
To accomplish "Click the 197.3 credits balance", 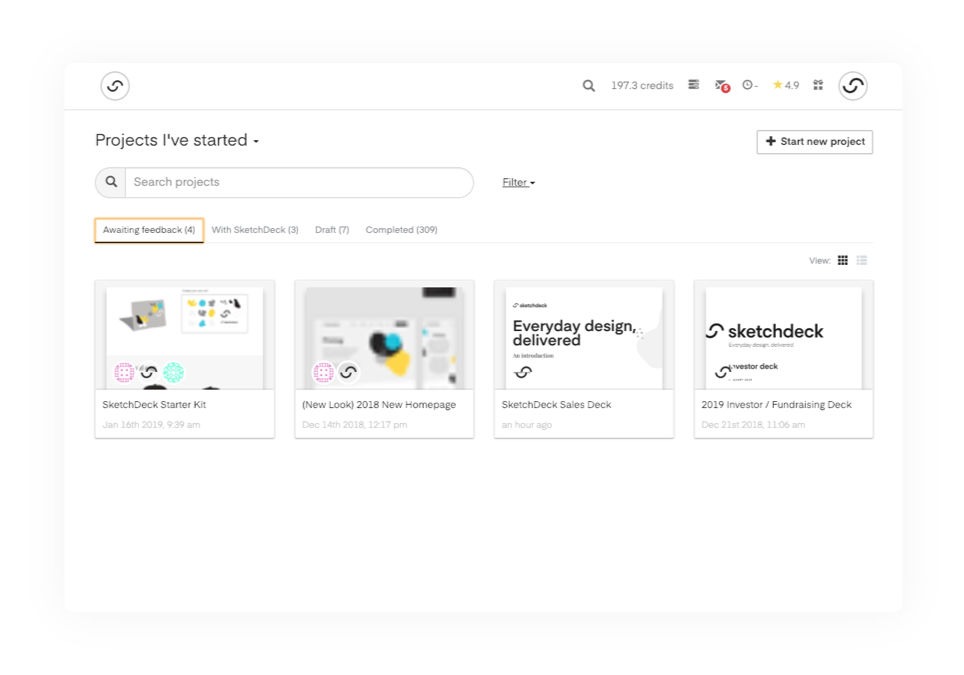I will click(x=642, y=85).
